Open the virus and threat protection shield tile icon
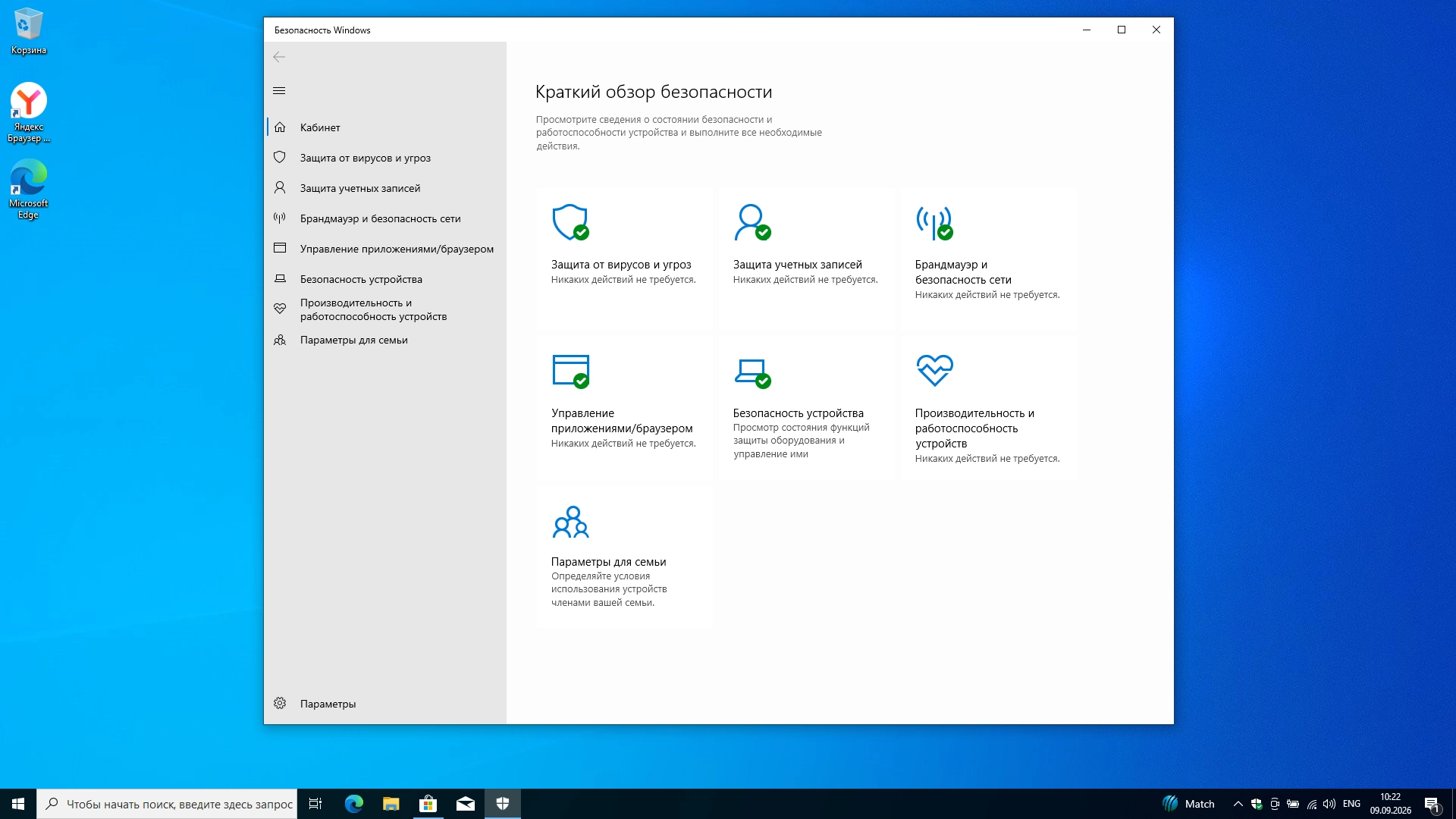 [570, 222]
